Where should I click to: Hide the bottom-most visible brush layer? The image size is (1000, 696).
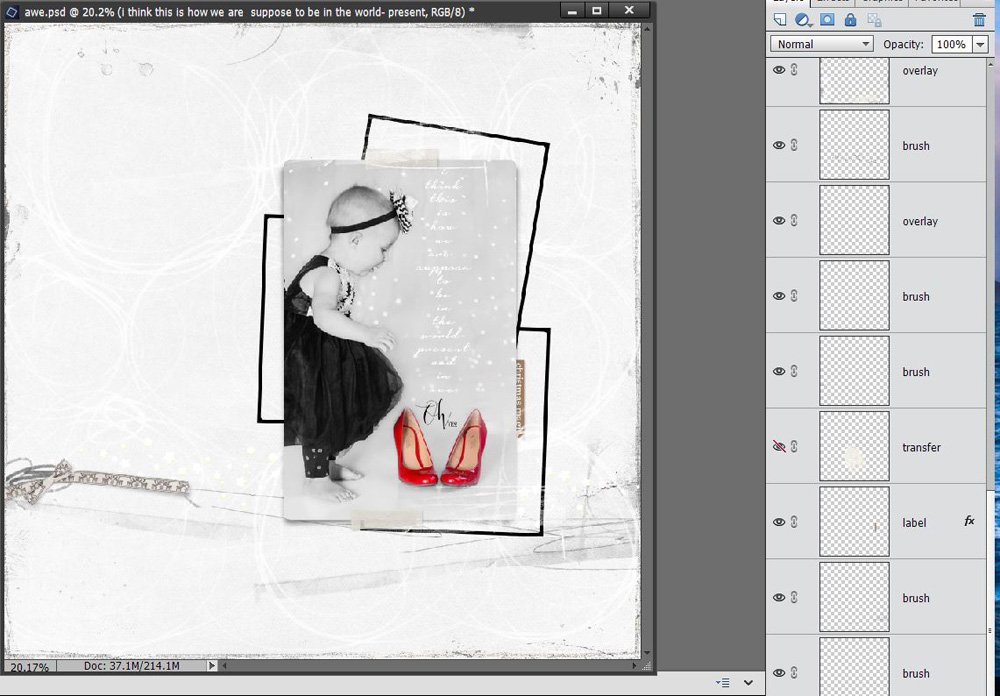[x=779, y=672]
